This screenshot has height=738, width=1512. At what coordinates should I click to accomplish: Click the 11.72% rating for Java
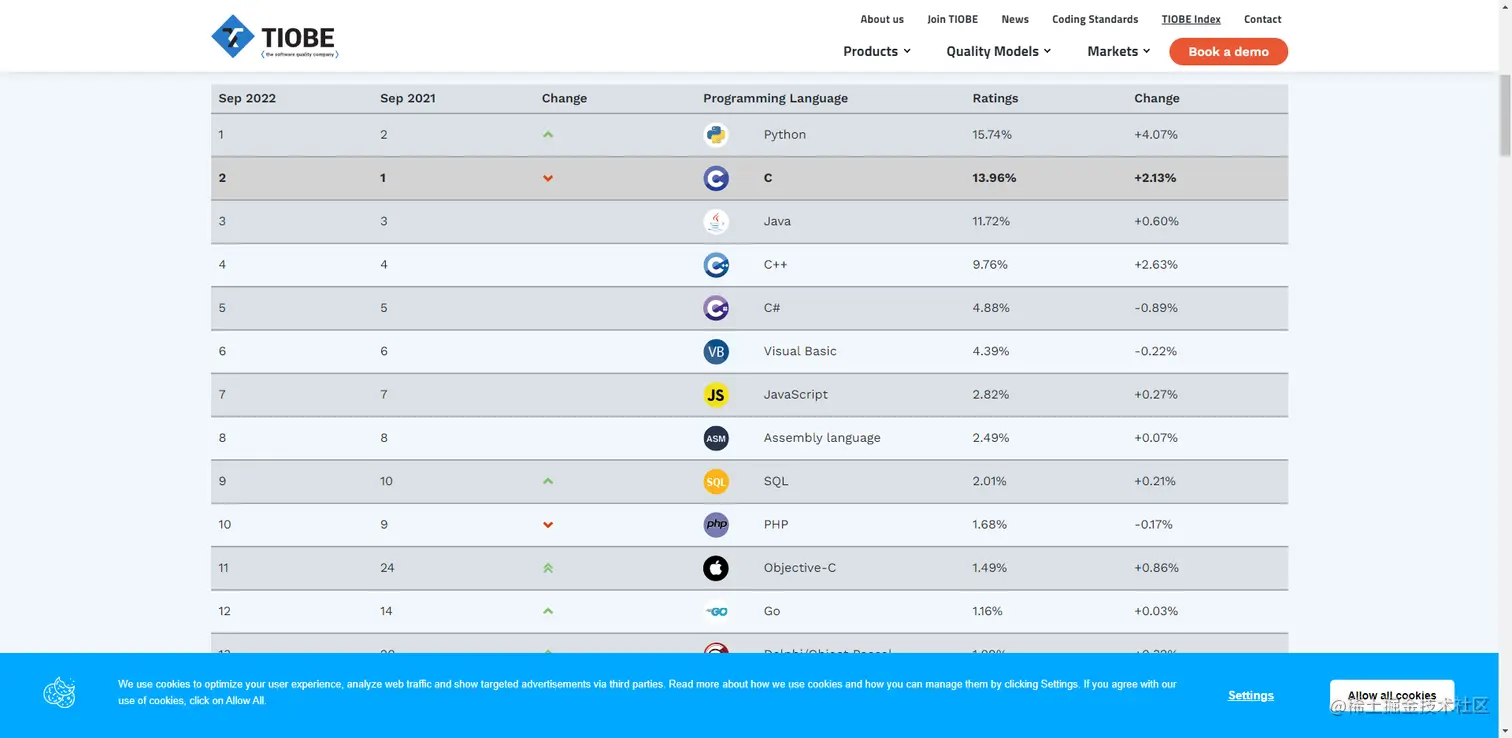(x=991, y=221)
